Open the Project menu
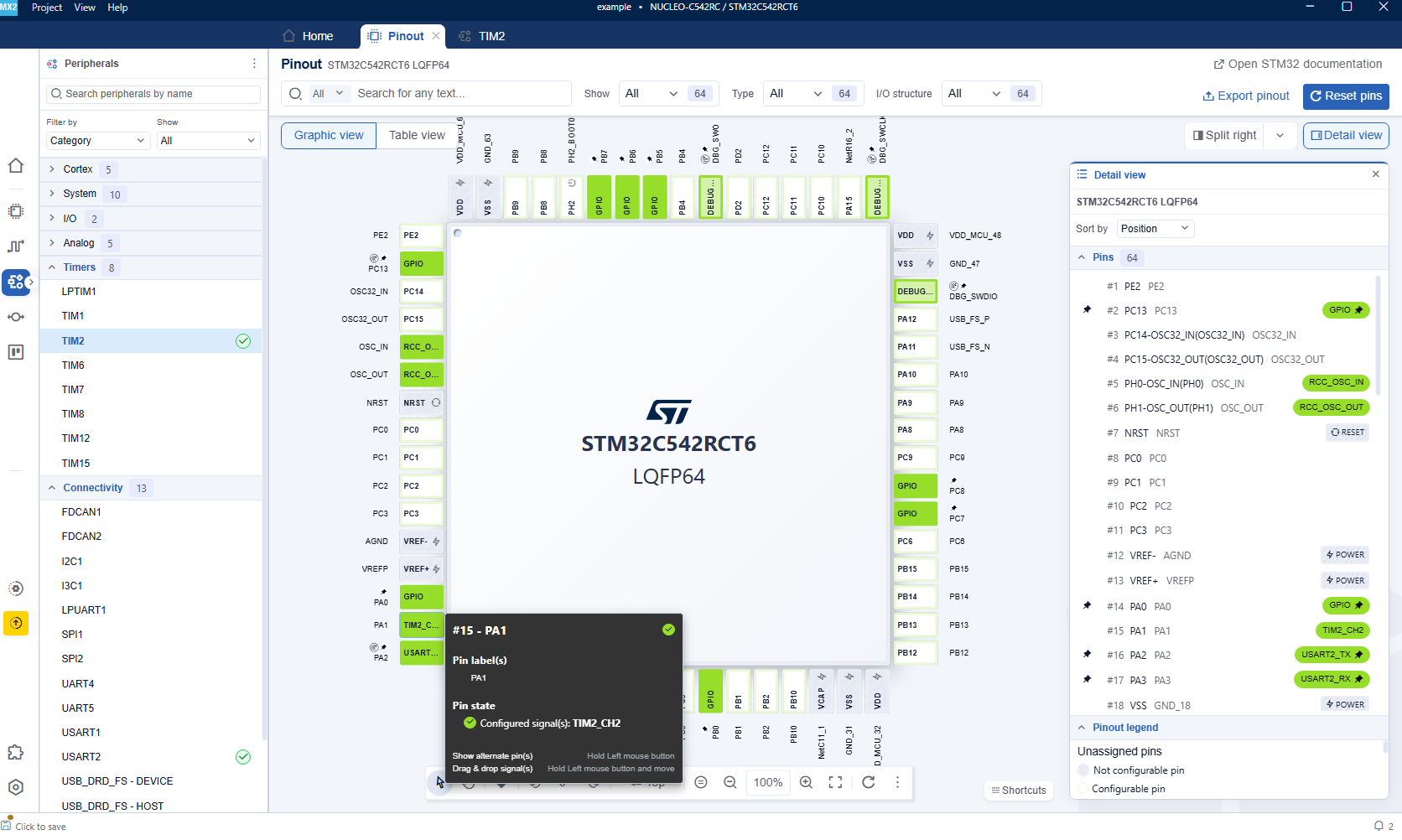Screen dimensions: 1402x840 pos(47,8)
